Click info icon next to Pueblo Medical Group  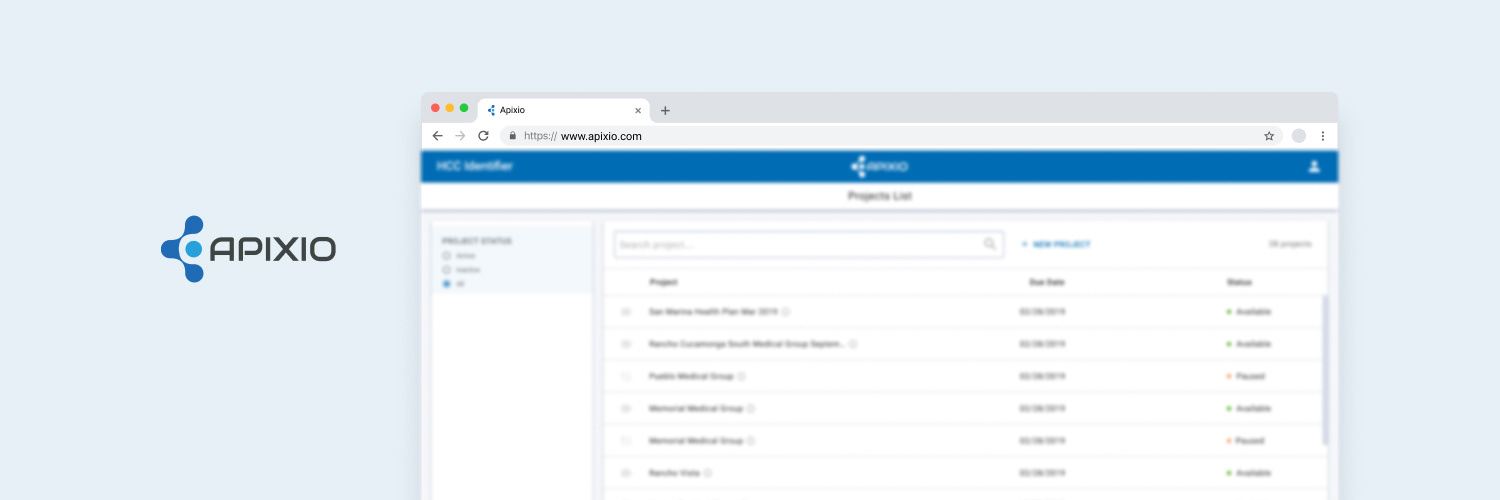point(742,376)
